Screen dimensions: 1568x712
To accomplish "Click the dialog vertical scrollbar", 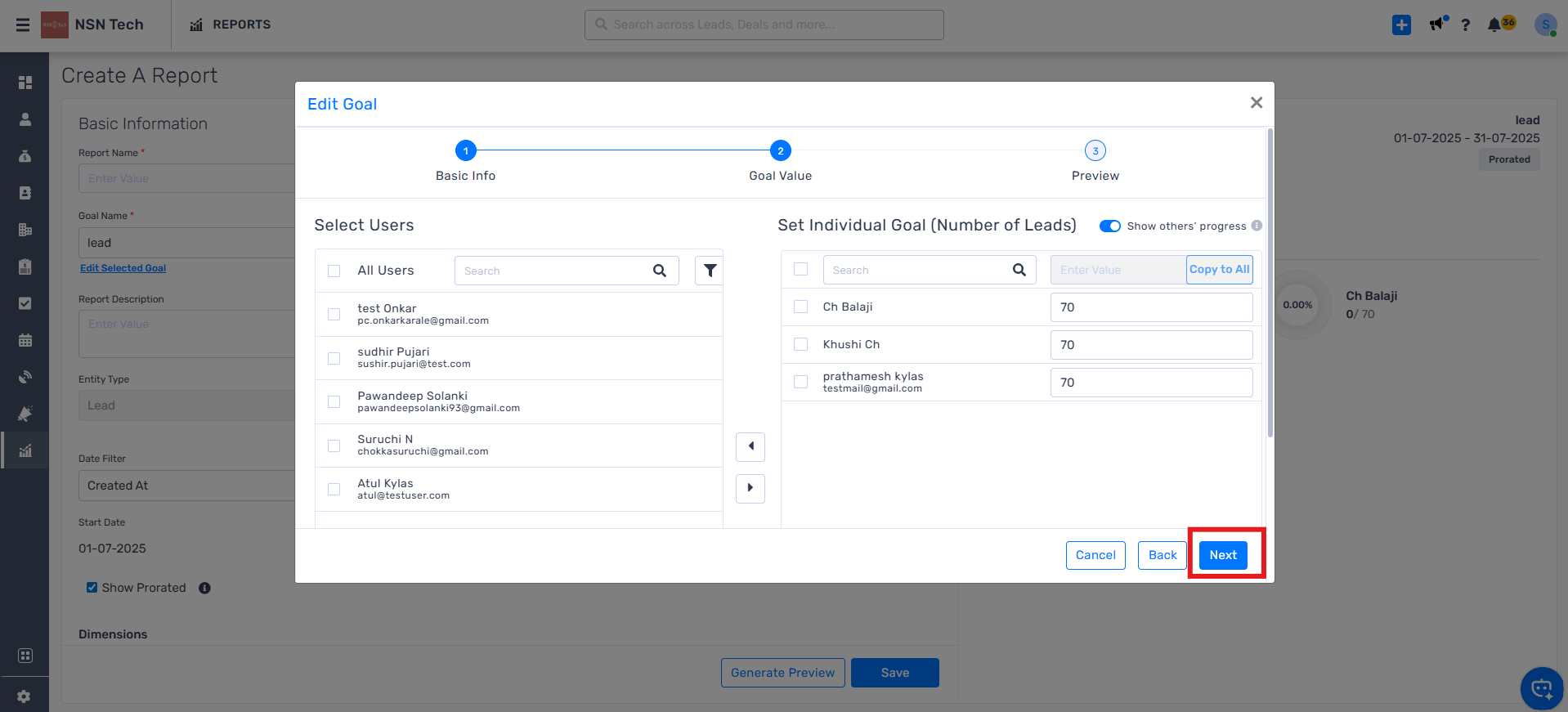I will click(x=1270, y=282).
